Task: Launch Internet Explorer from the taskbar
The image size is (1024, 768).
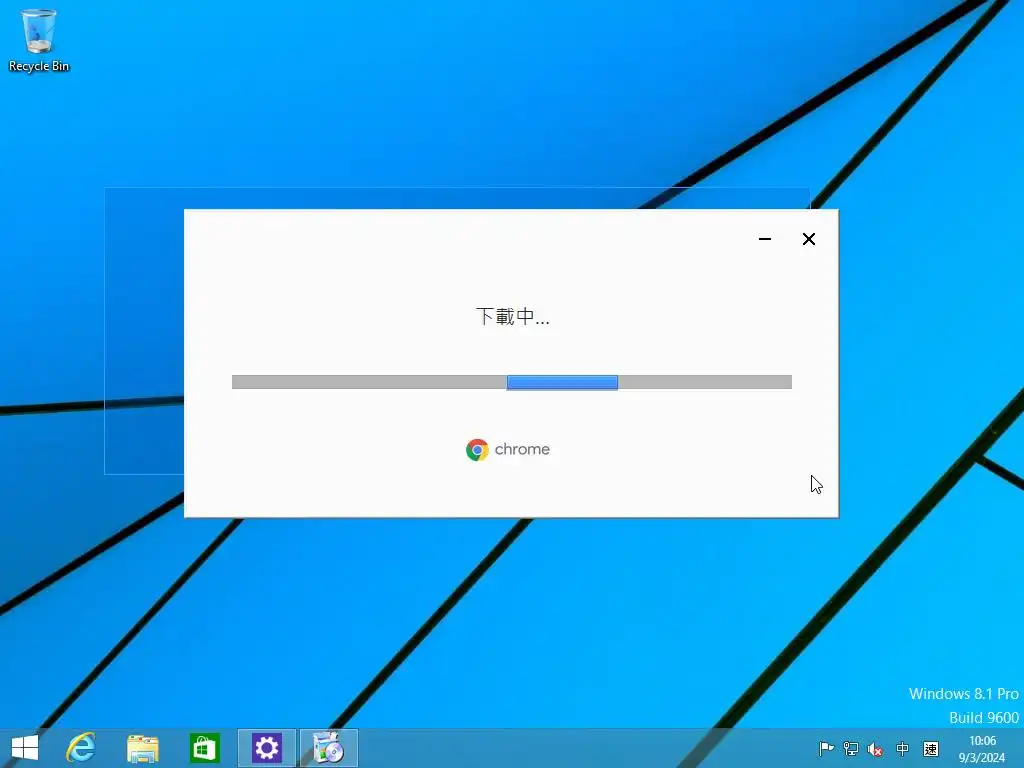Action: pos(81,748)
